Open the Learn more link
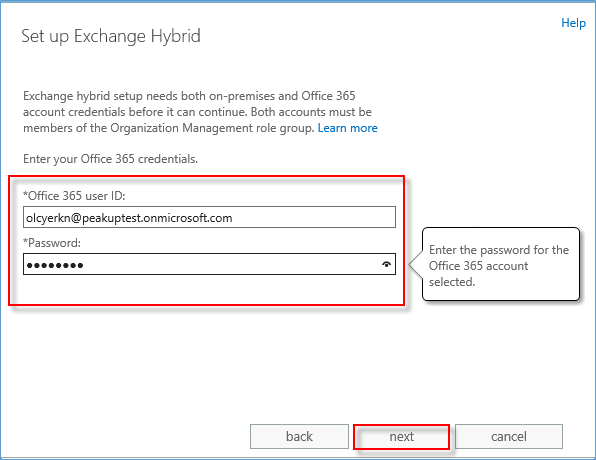Image resolution: width=596 pixels, height=460 pixels. tap(347, 128)
